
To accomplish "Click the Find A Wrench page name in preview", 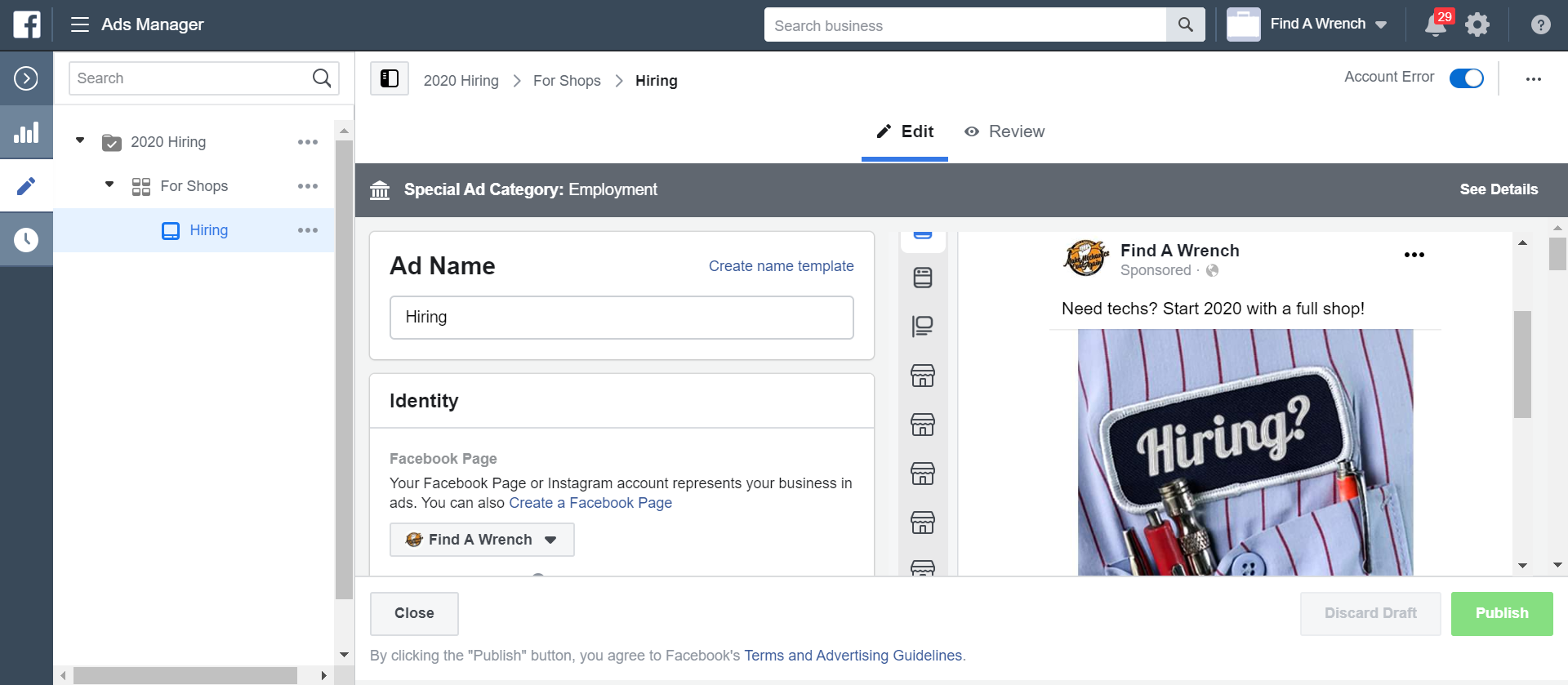I will pos(1179,251).
